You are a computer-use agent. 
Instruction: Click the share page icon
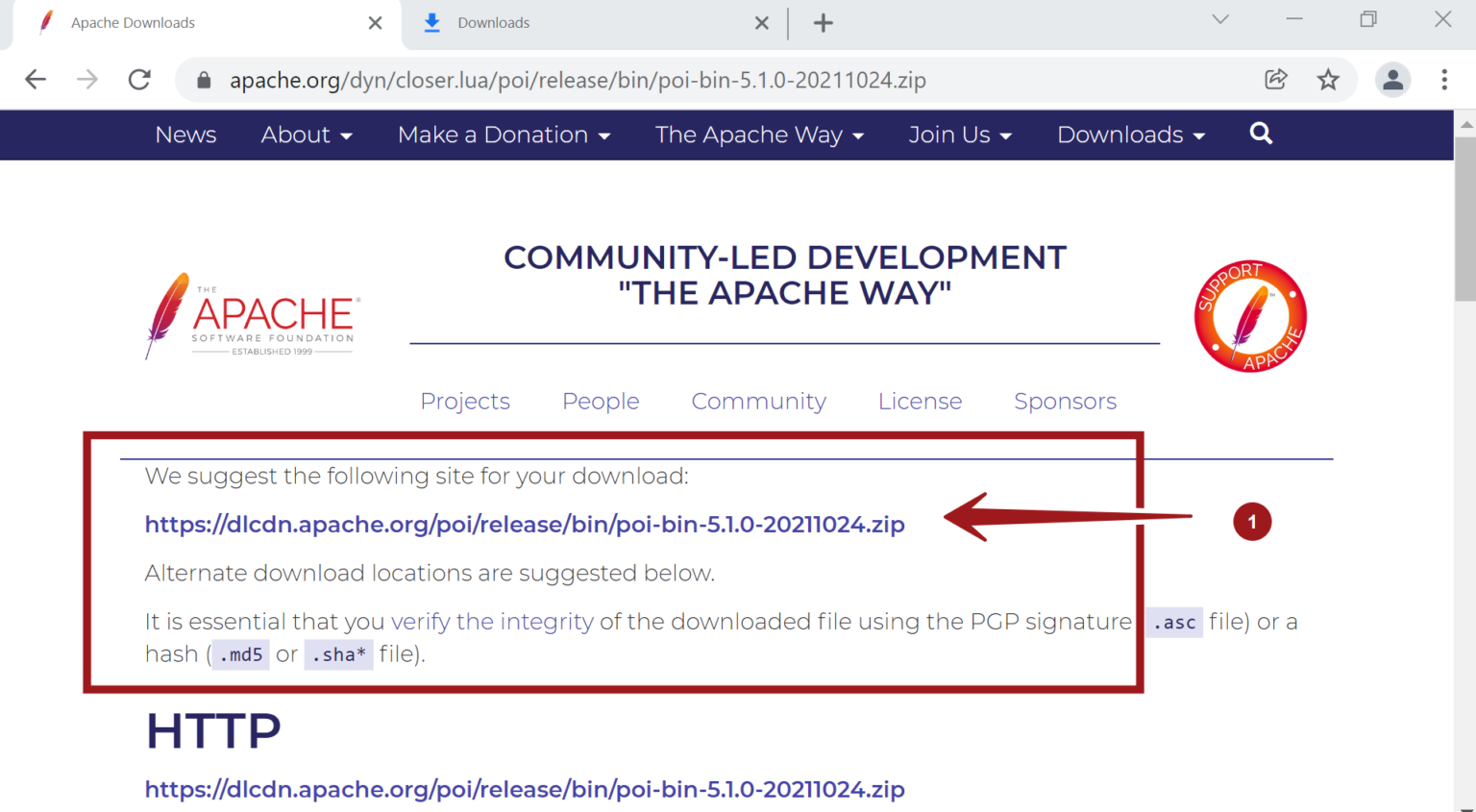click(1275, 80)
